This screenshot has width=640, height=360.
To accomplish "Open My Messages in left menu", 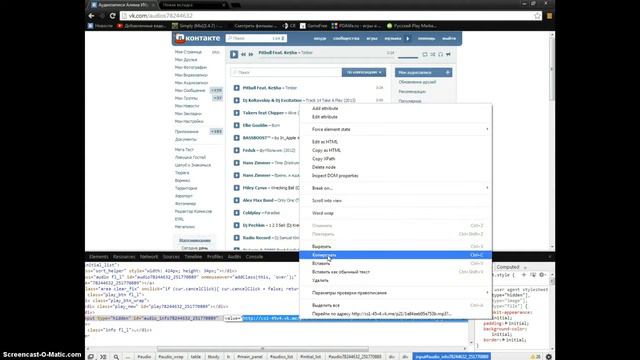I will 190,91.
